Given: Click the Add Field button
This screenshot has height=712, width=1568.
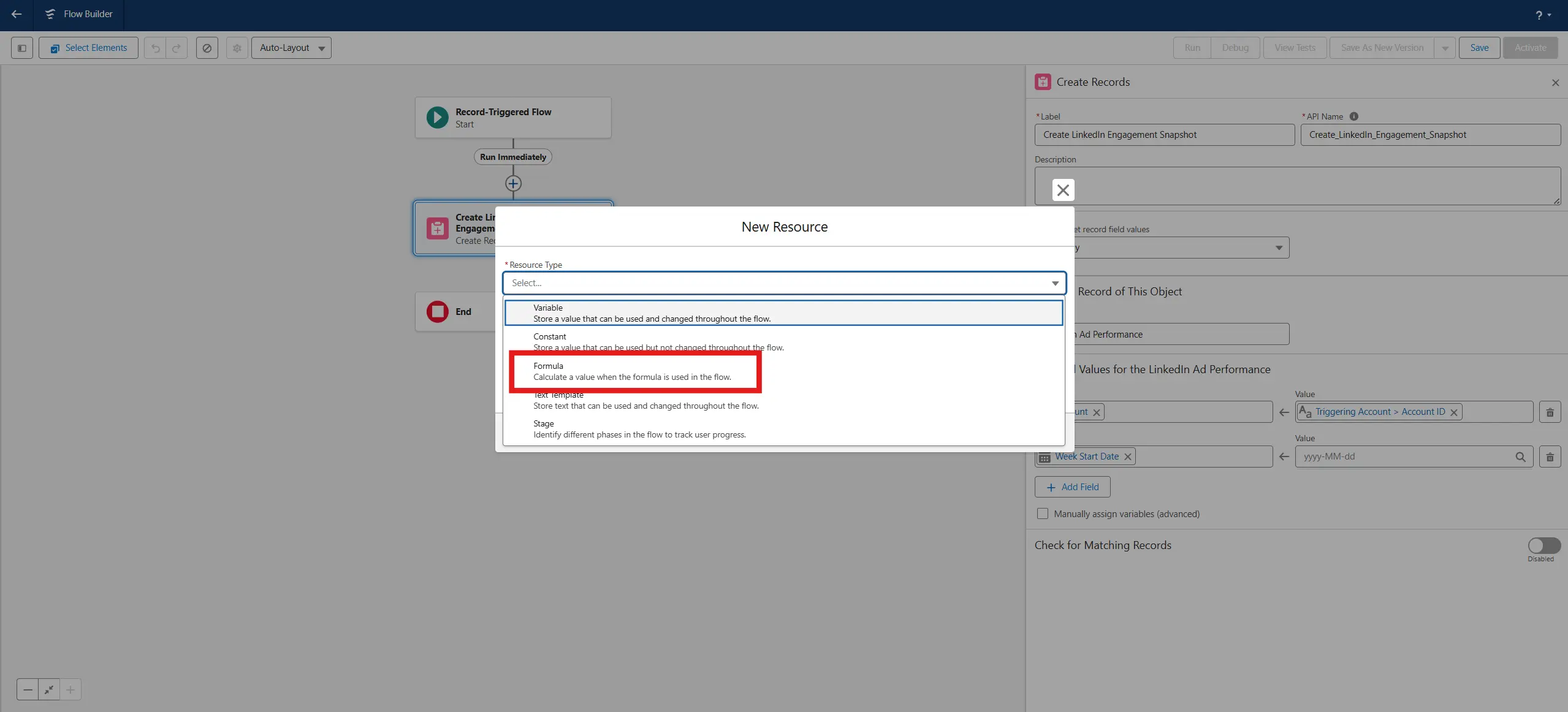Looking at the screenshot, I should click(1072, 487).
